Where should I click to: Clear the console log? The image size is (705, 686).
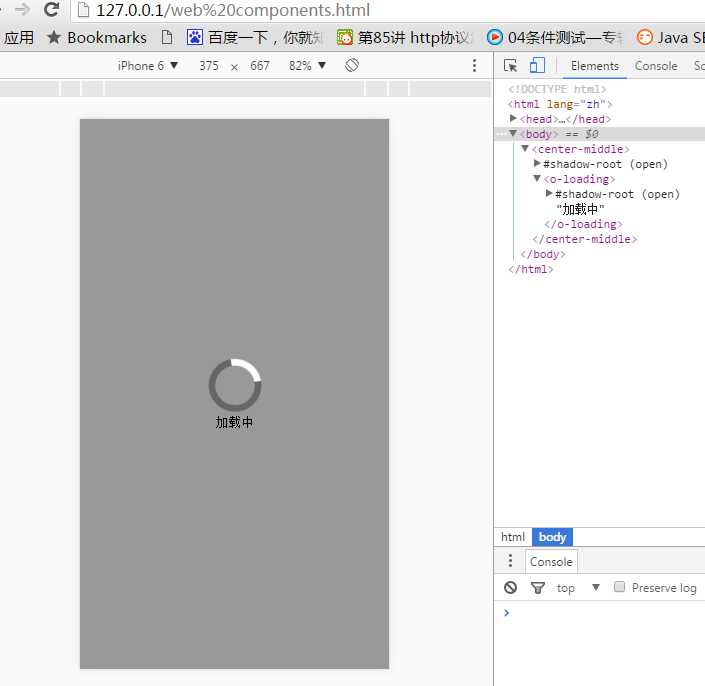[x=510, y=588]
